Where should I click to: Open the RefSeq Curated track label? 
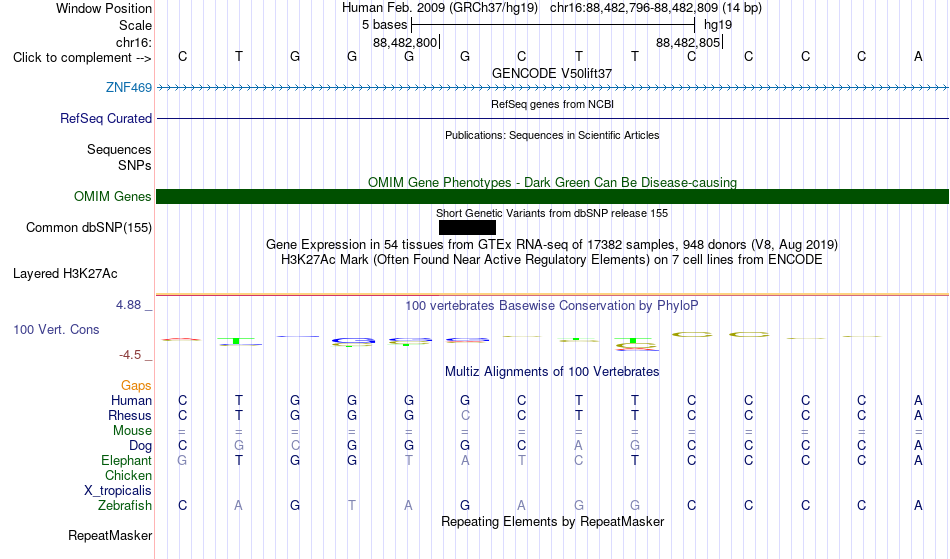(105, 118)
